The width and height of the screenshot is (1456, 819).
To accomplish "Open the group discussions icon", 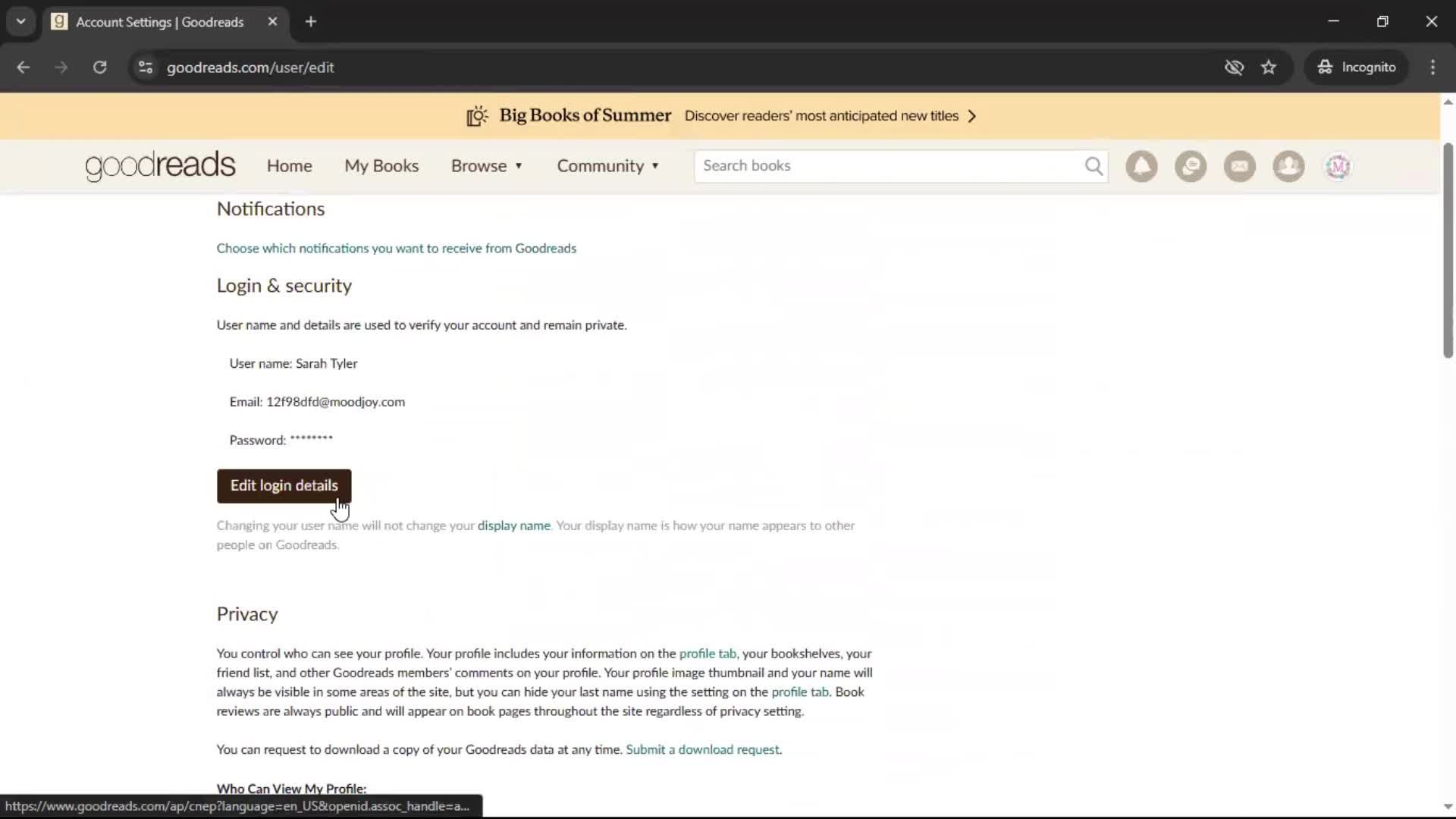I will 1191,166.
